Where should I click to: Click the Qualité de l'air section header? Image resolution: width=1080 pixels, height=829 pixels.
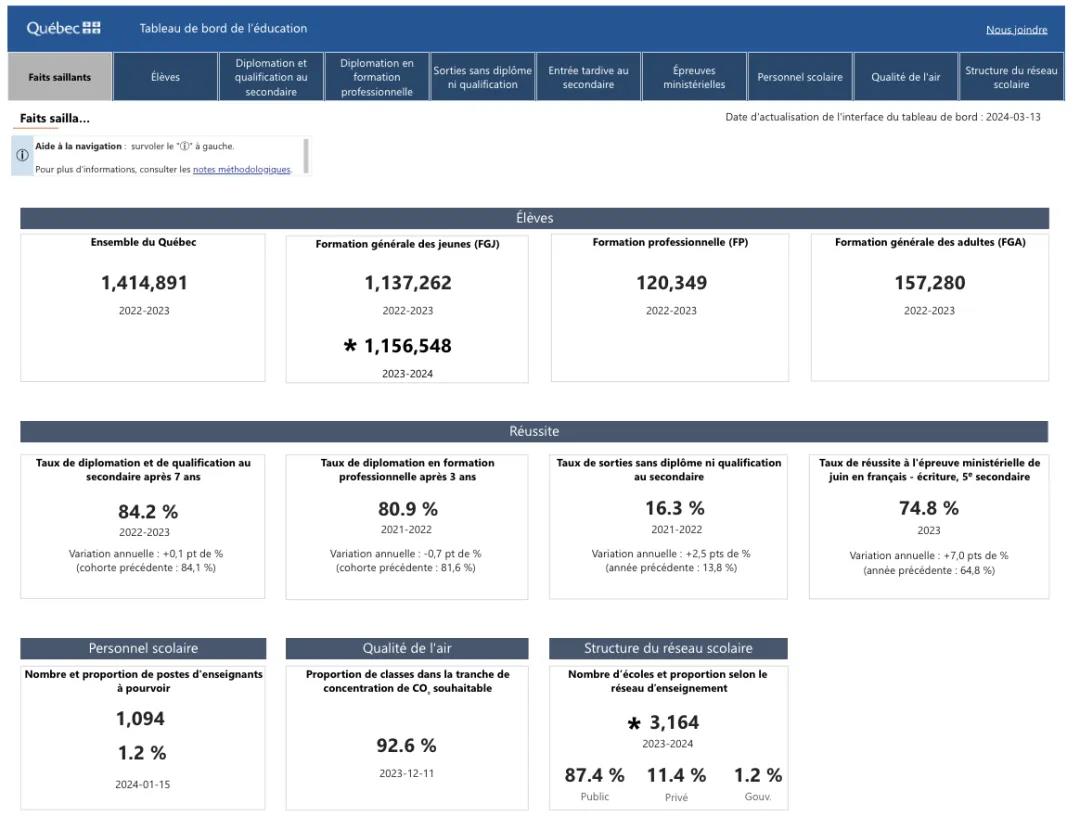pyautogui.click(x=407, y=648)
